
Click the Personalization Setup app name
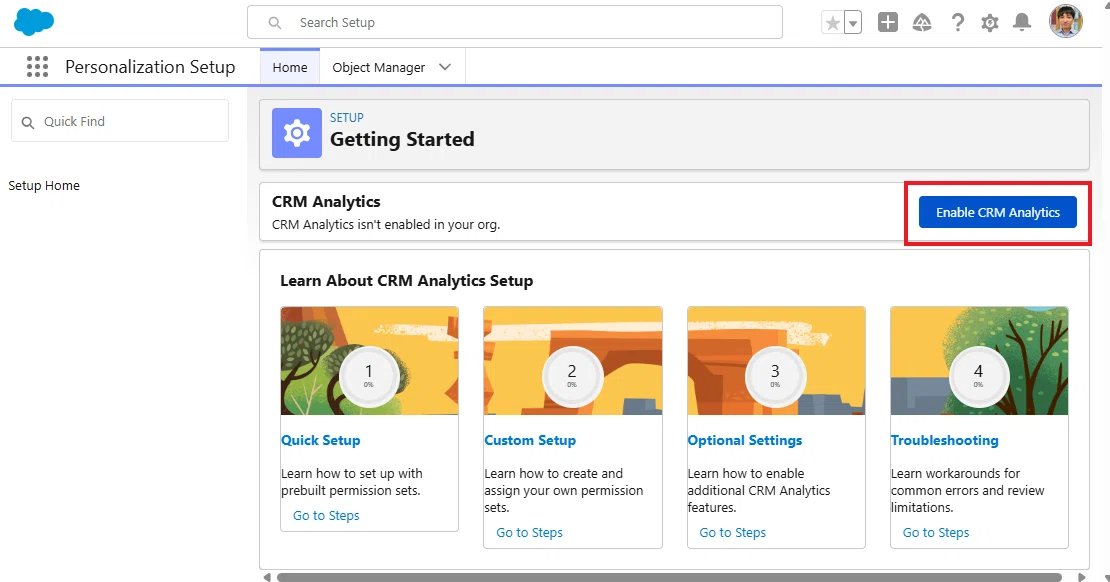150,67
